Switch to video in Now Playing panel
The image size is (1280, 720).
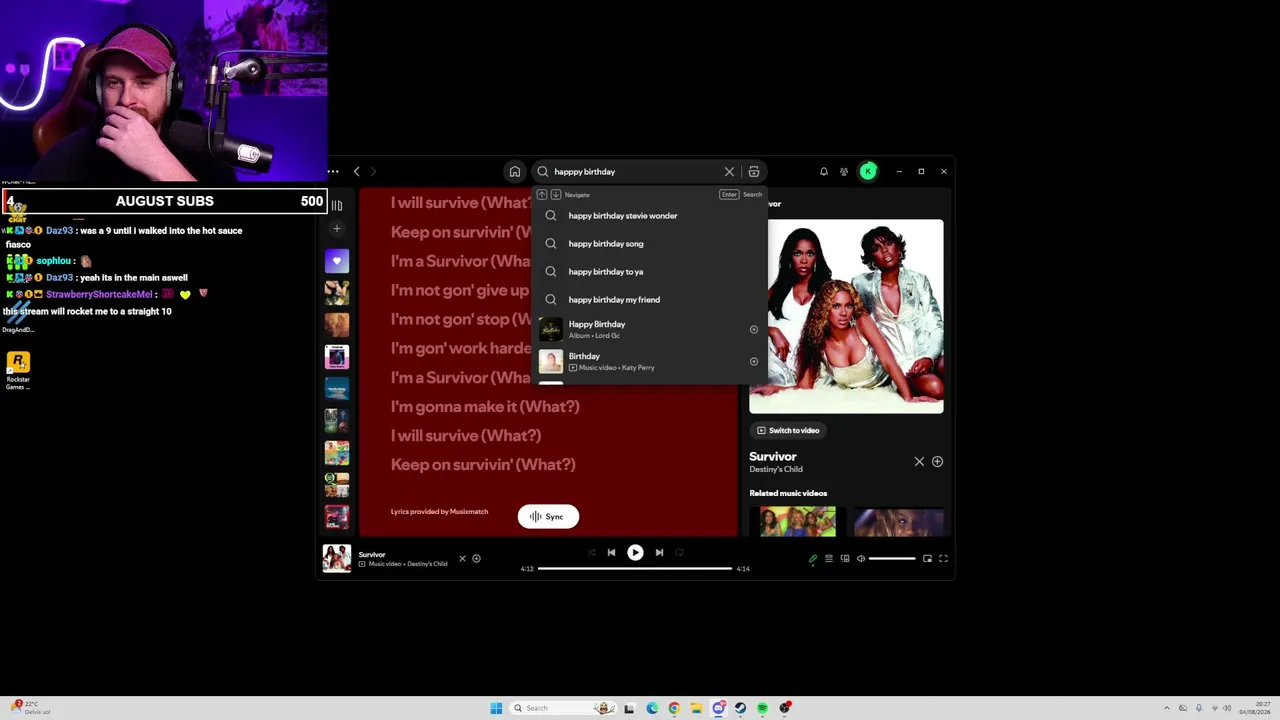pyautogui.click(x=788, y=431)
